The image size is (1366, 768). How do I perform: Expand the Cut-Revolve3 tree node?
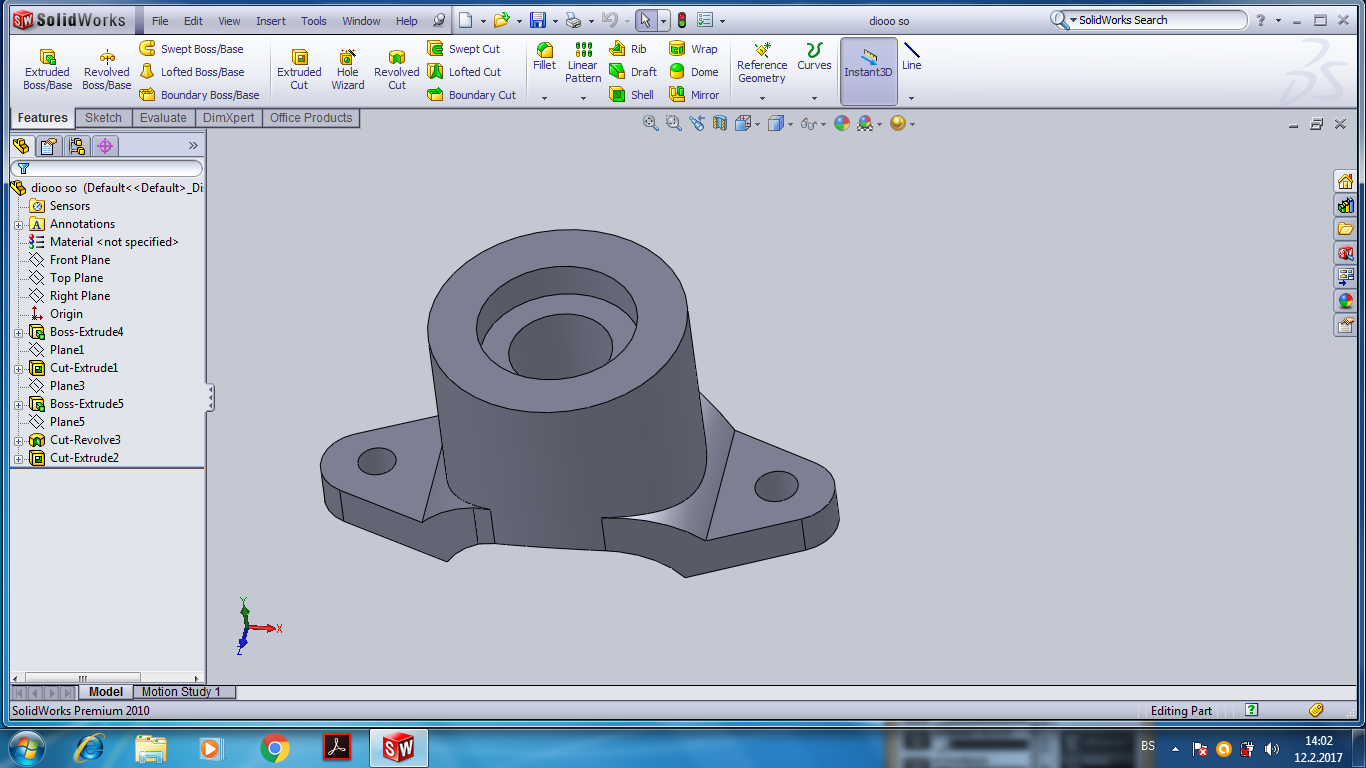[18, 441]
